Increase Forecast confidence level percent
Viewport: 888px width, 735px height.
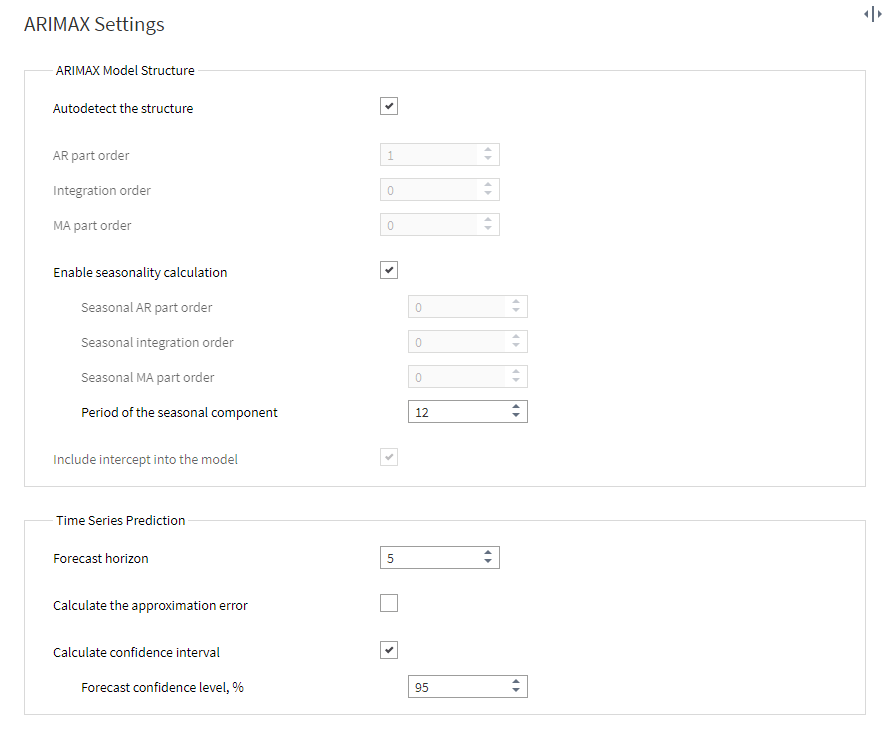pyautogui.click(x=515, y=682)
